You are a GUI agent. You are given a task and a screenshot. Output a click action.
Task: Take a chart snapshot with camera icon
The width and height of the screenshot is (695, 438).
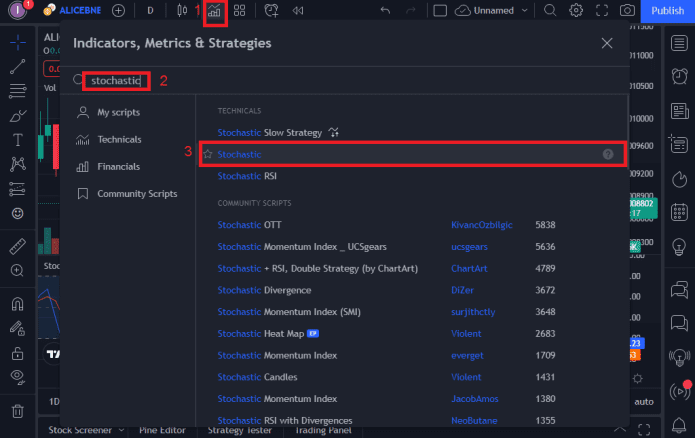(627, 10)
